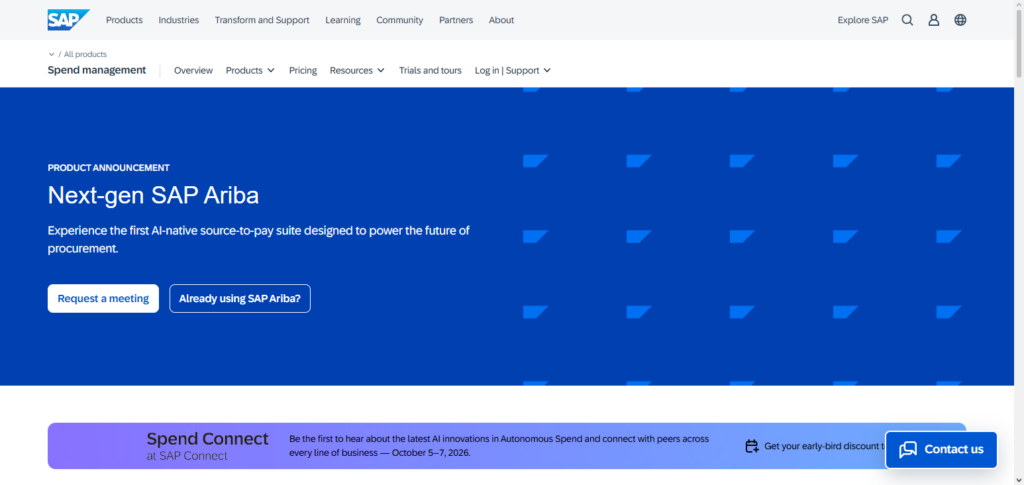Click Get your early-bird discount link

click(x=825, y=446)
